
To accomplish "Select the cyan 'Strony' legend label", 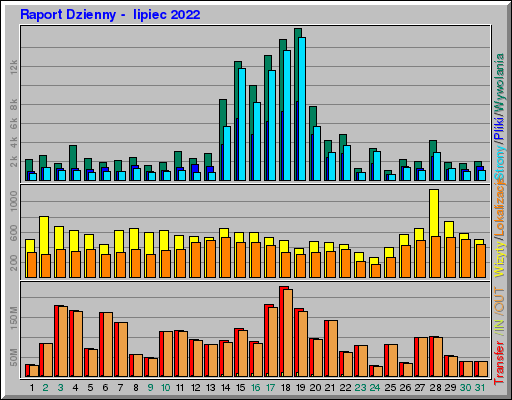I will [499, 163].
